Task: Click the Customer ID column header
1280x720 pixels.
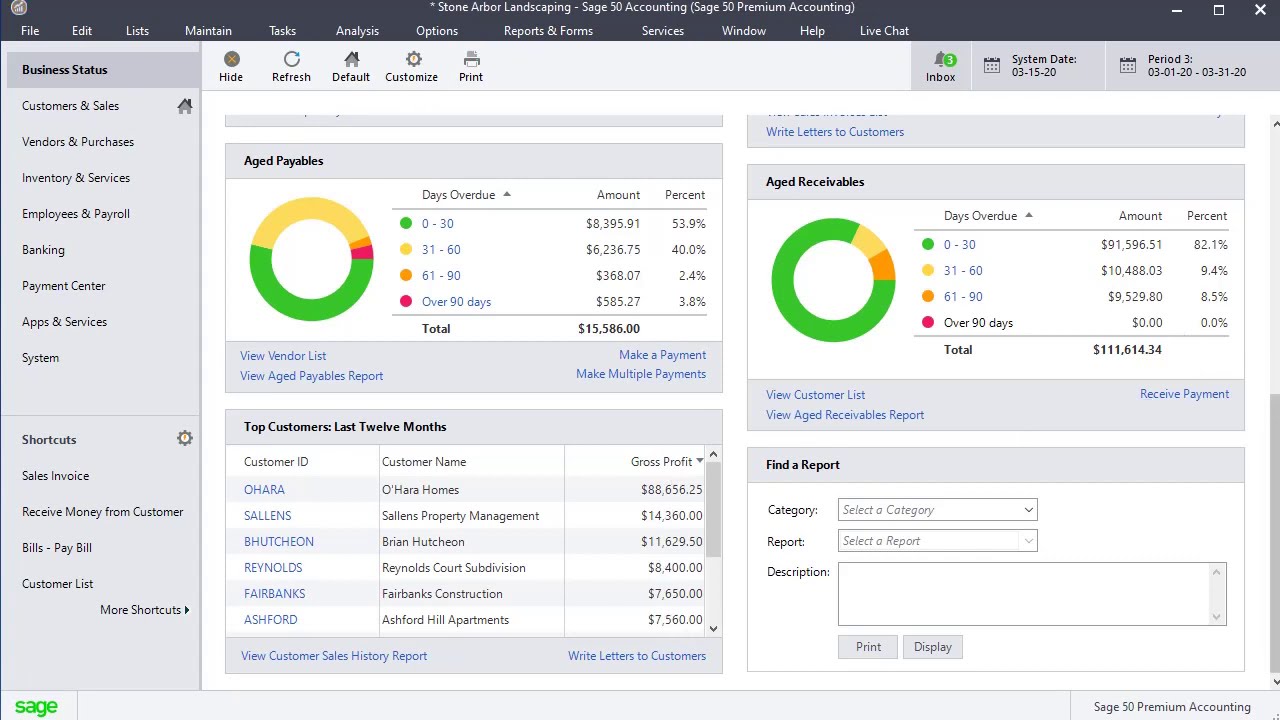Action: [x=276, y=462]
